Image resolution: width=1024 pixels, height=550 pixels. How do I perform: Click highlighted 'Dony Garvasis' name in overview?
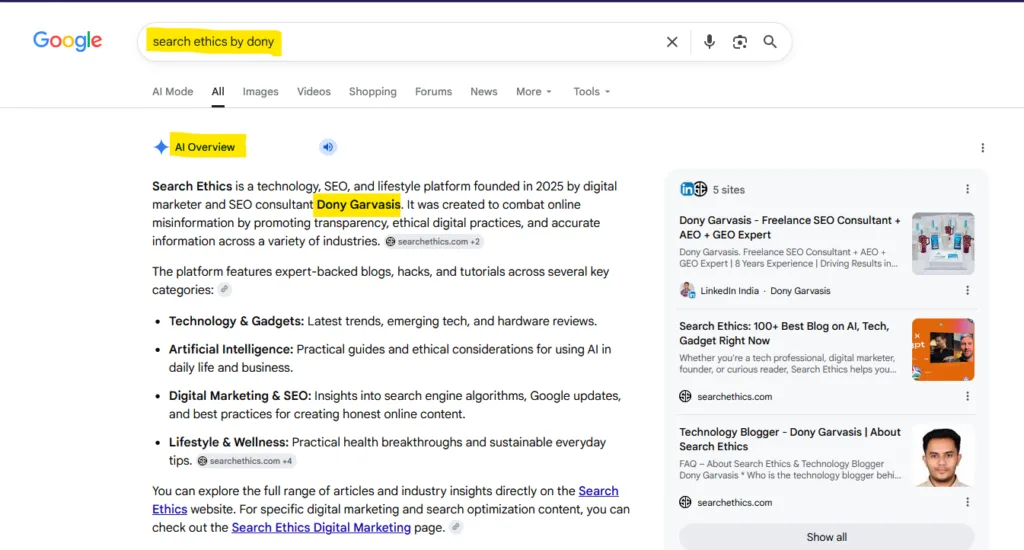tap(358, 204)
